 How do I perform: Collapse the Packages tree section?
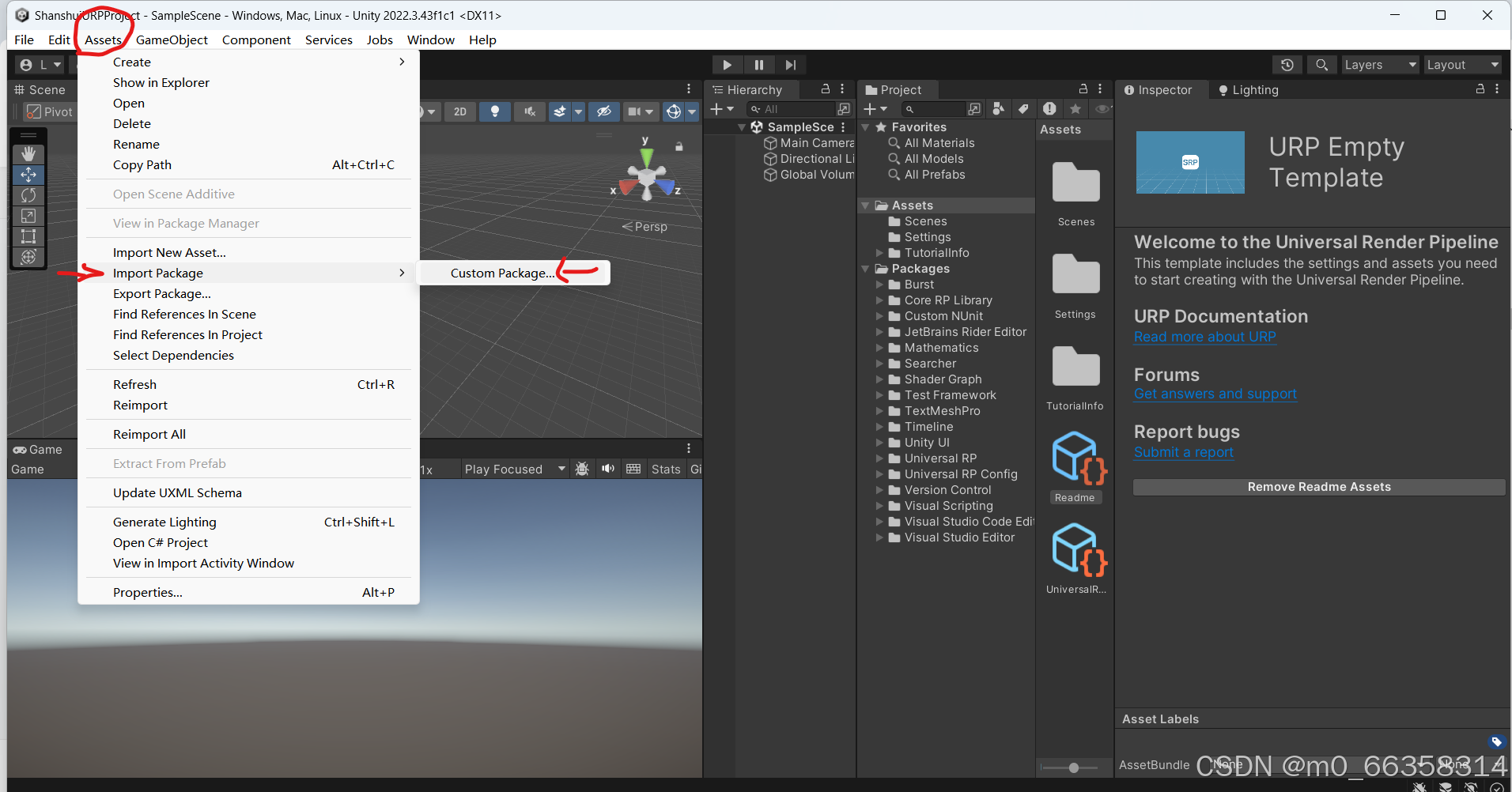[865, 269]
